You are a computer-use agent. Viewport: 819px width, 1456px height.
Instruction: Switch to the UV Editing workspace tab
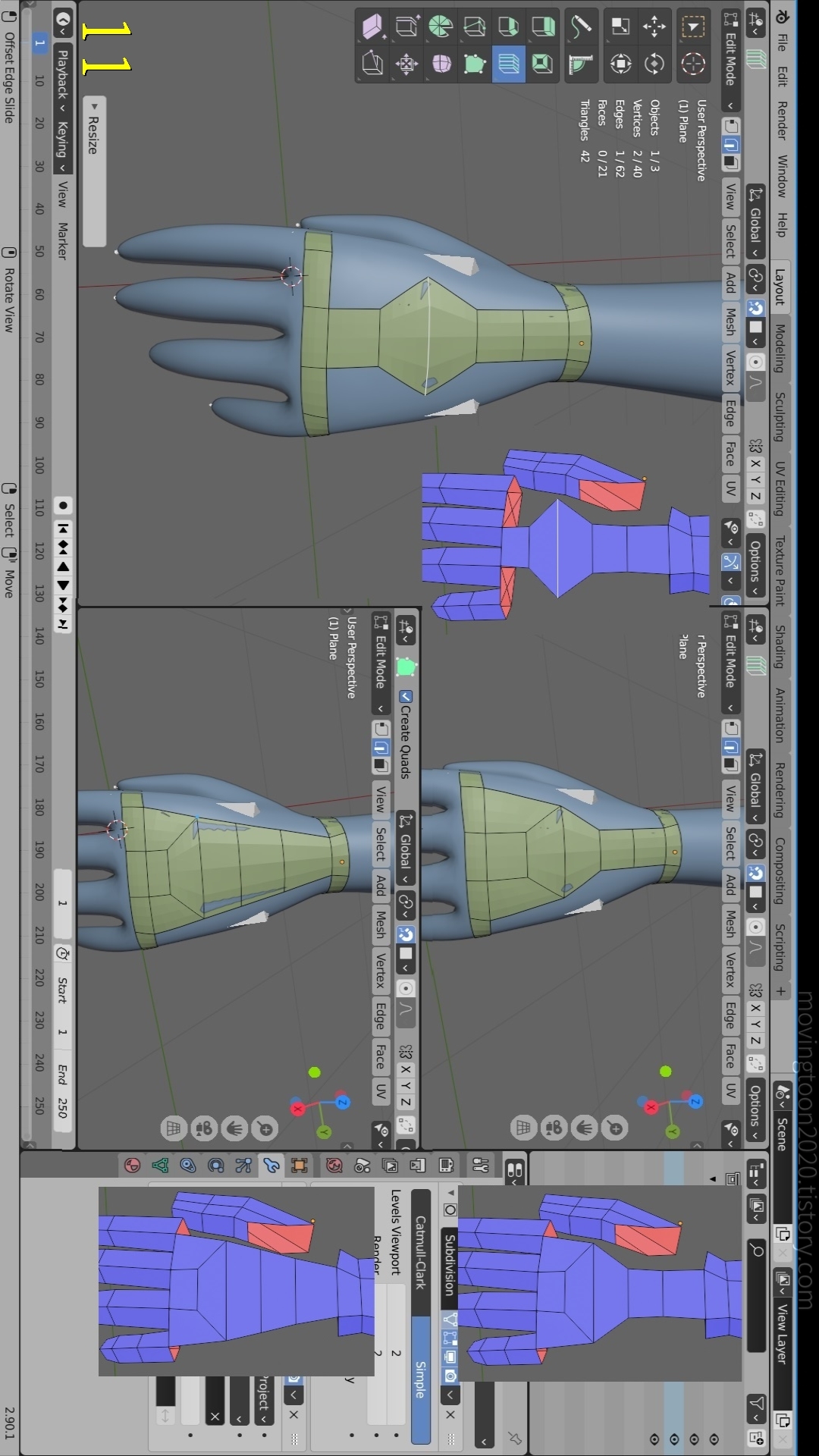coord(780,488)
